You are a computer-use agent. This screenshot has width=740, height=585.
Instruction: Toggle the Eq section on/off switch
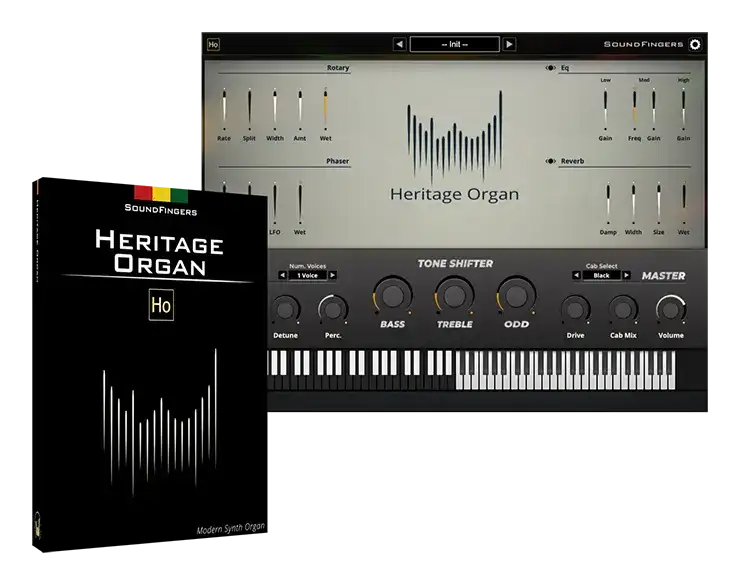pyautogui.click(x=550, y=68)
